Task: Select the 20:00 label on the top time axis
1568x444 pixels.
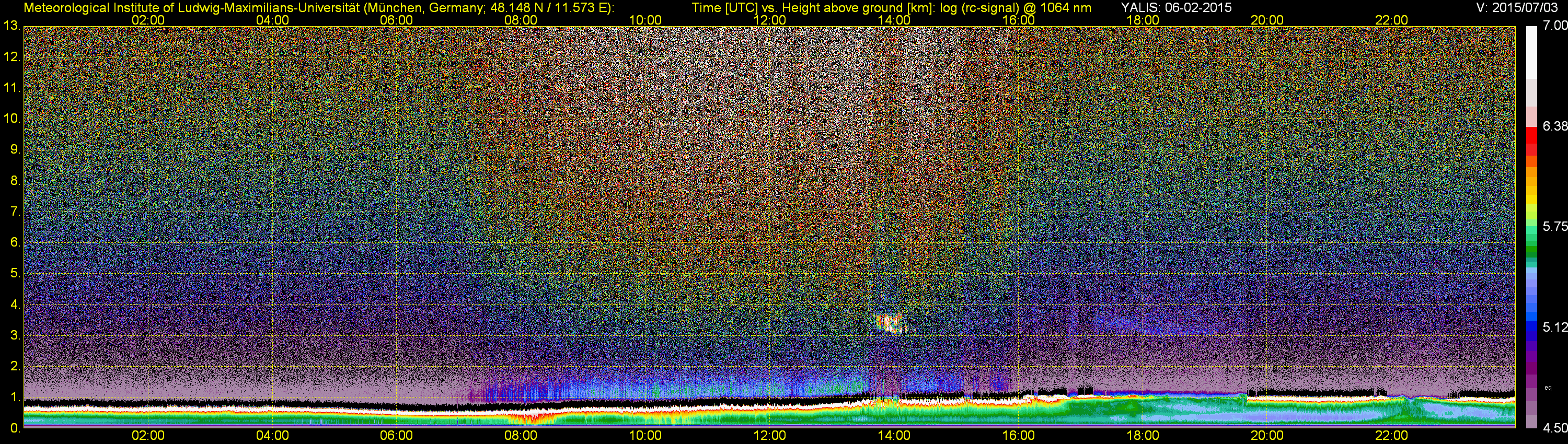Action: tap(1267, 20)
